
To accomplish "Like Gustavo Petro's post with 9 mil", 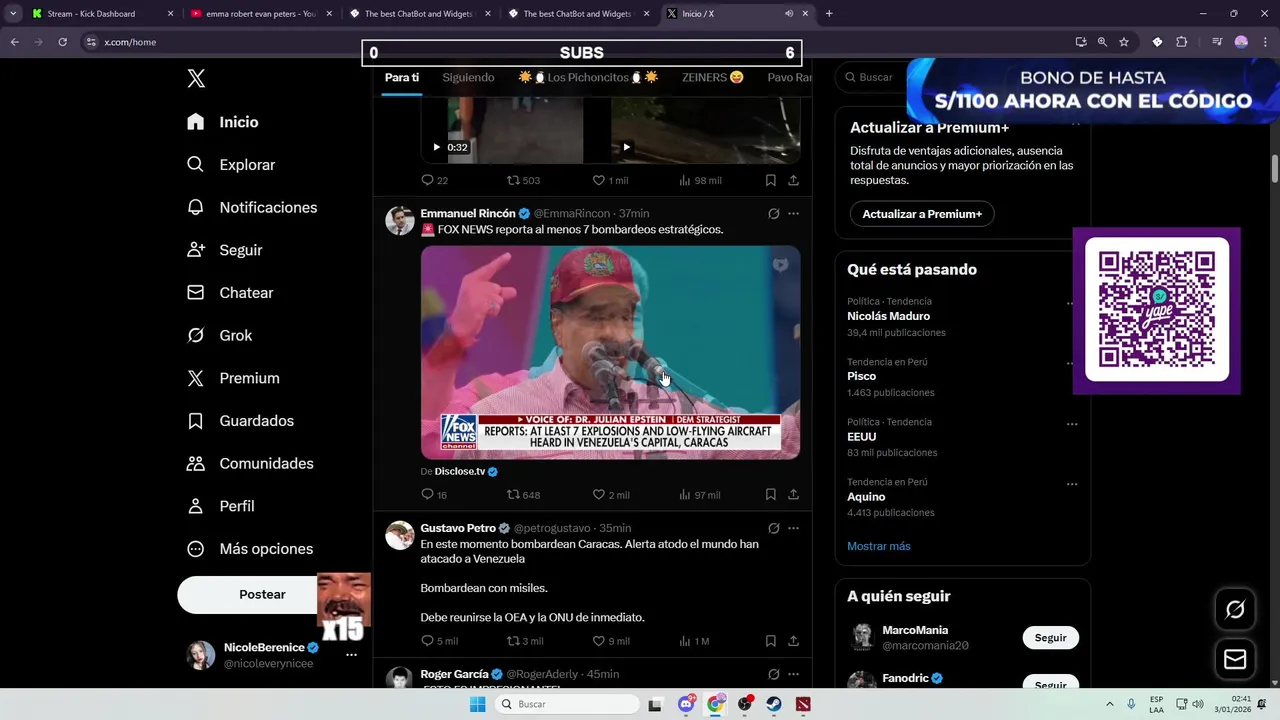I will [611, 641].
